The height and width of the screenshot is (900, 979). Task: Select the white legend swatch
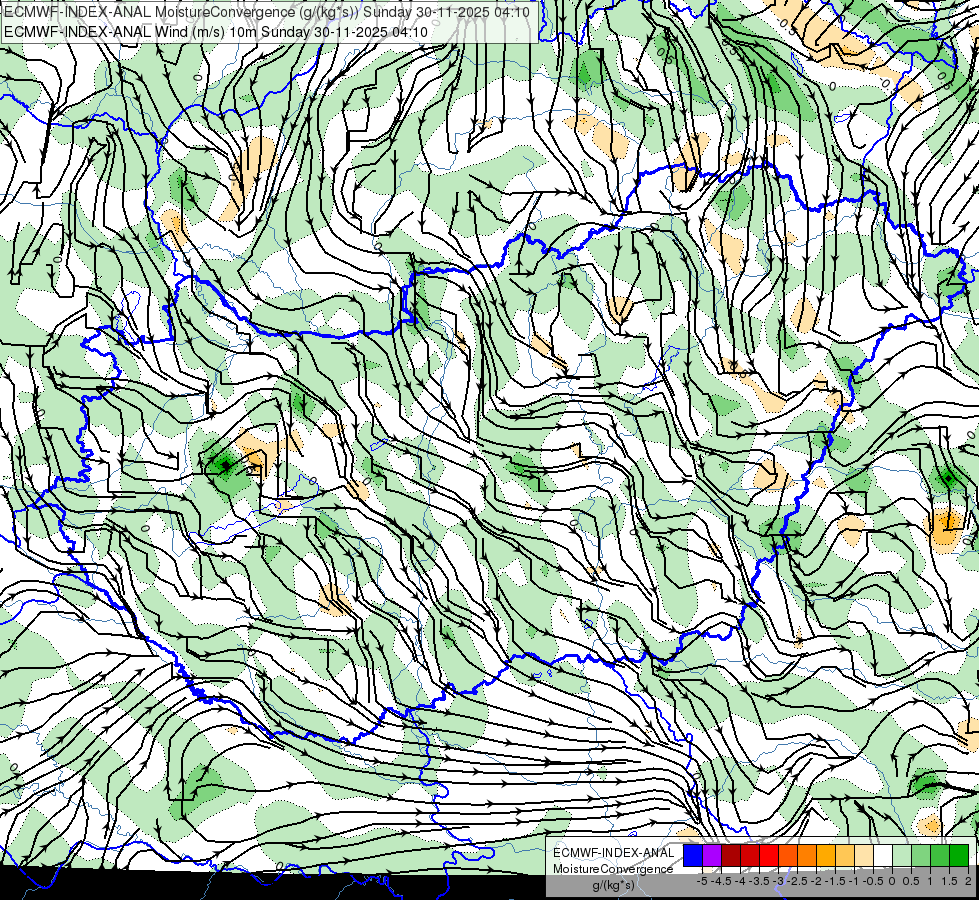click(x=883, y=855)
